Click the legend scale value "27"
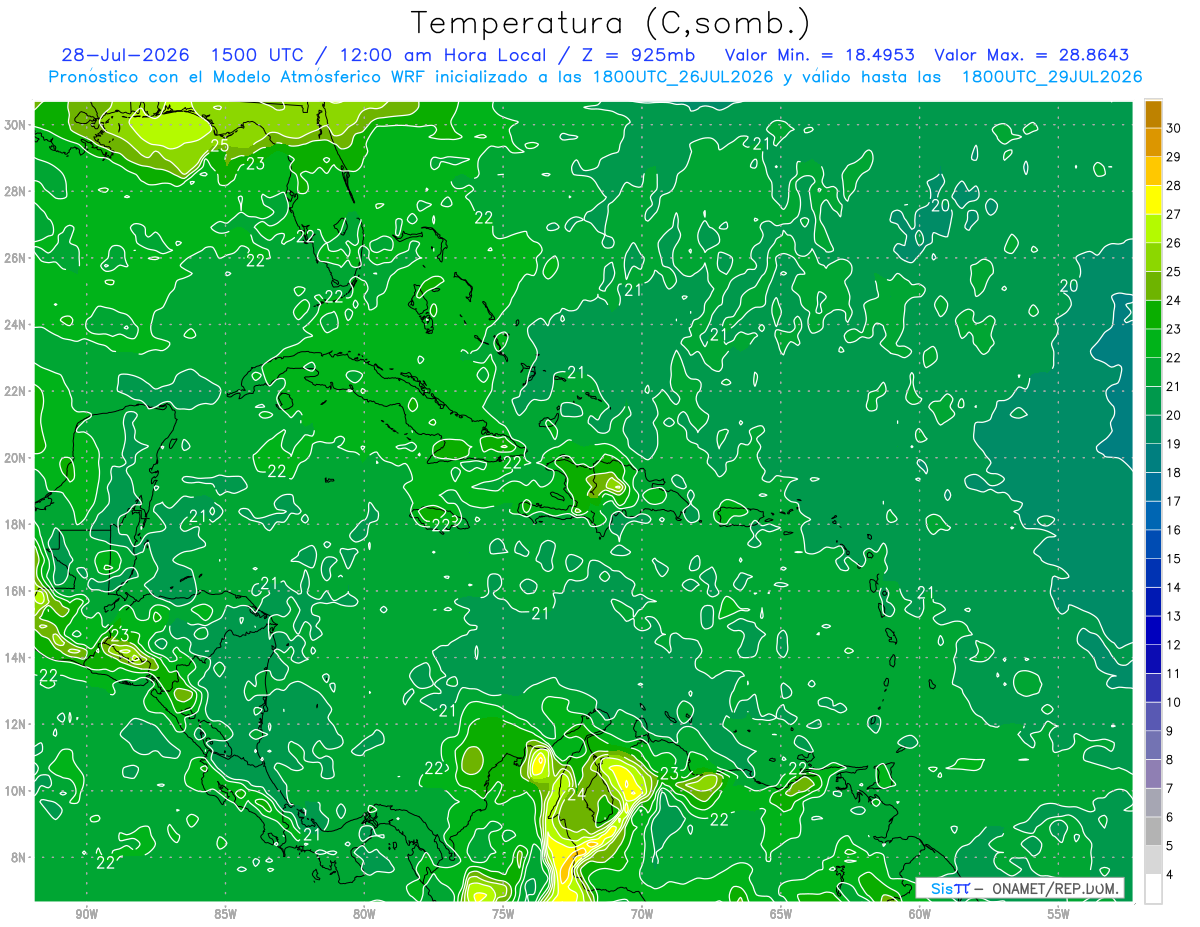This screenshot has width=1200, height=927. [x=1173, y=214]
